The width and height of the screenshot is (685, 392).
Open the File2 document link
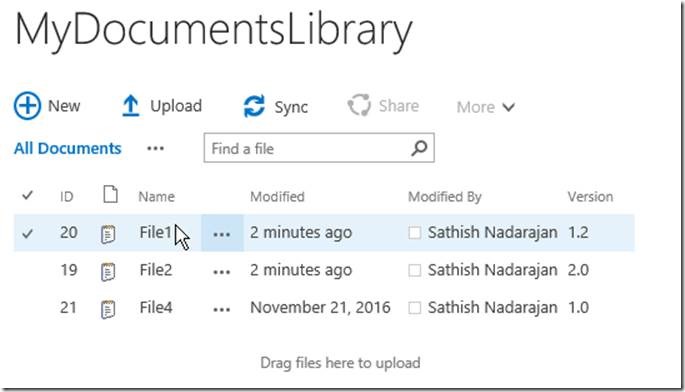(156, 270)
